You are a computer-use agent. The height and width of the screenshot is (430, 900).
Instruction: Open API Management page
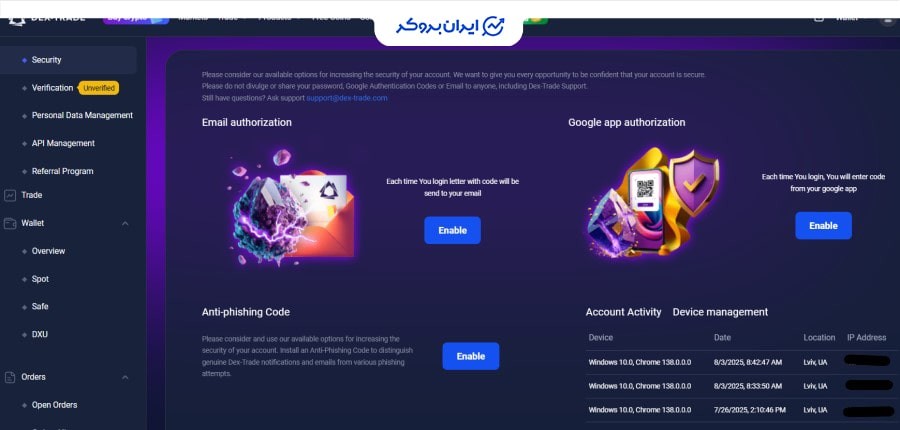(x=63, y=144)
